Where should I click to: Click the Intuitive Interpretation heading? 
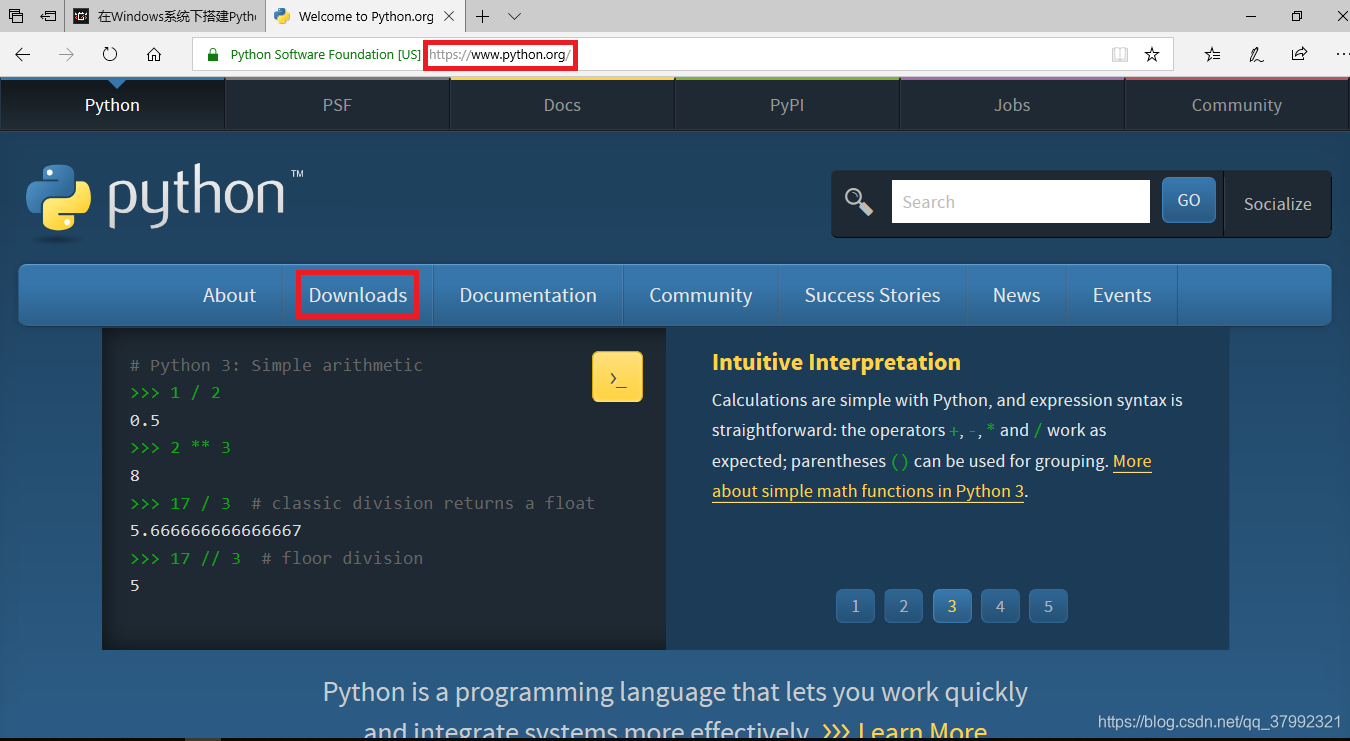click(x=836, y=362)
